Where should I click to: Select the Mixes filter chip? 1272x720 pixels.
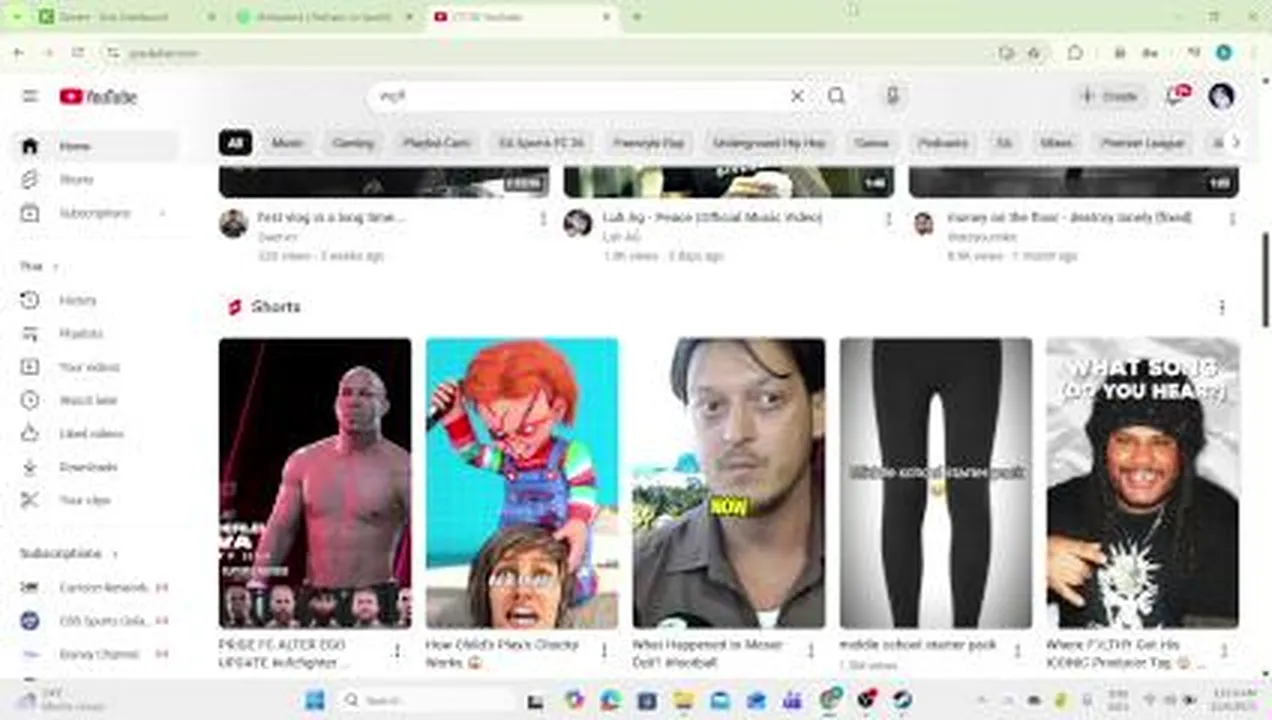pyautogui.click(x=1056, y=143)
